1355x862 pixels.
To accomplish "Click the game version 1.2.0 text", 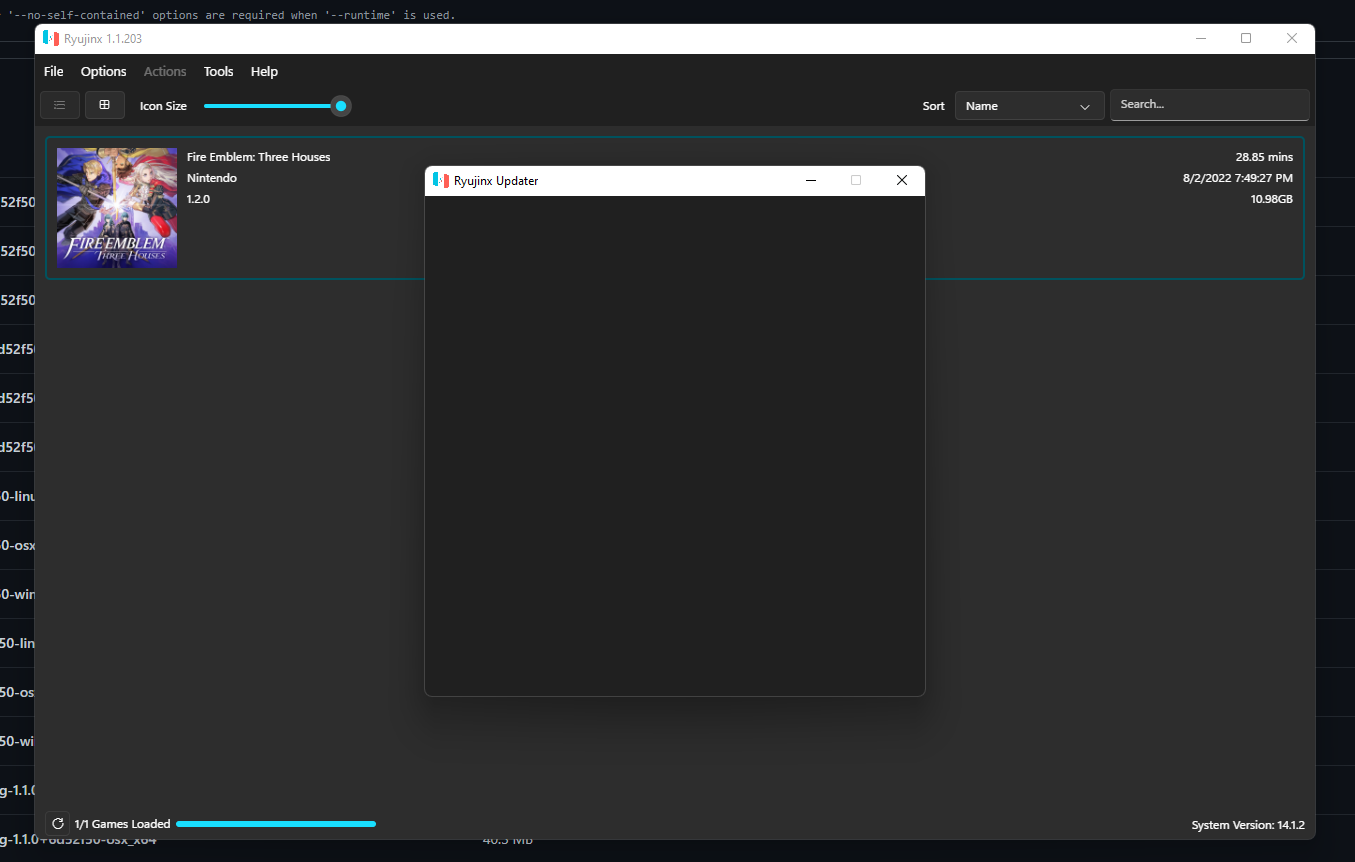I will coord(198,199).
